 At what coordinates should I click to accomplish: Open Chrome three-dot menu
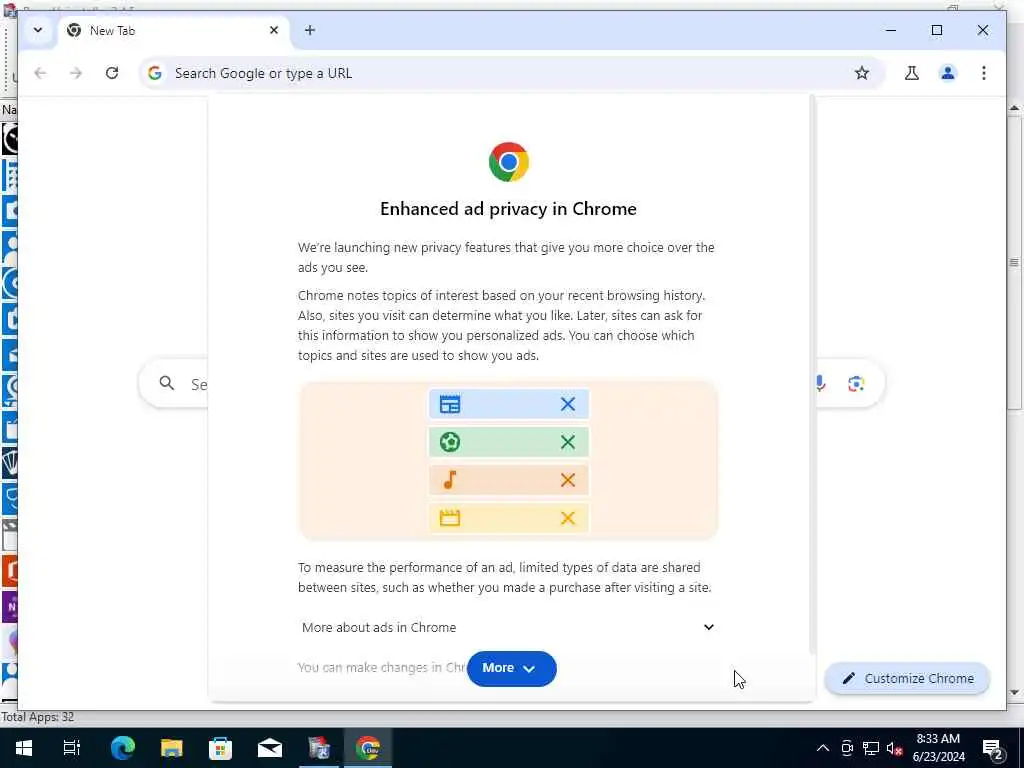pyautogui.click(x=984, y=73)
